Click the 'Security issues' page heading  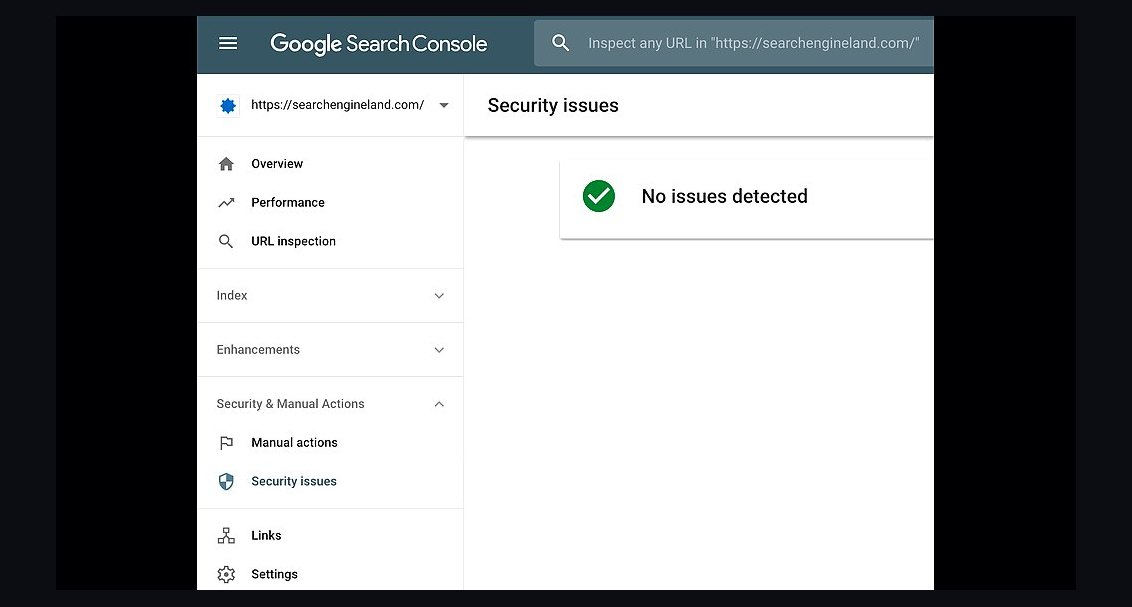[553, 105]
